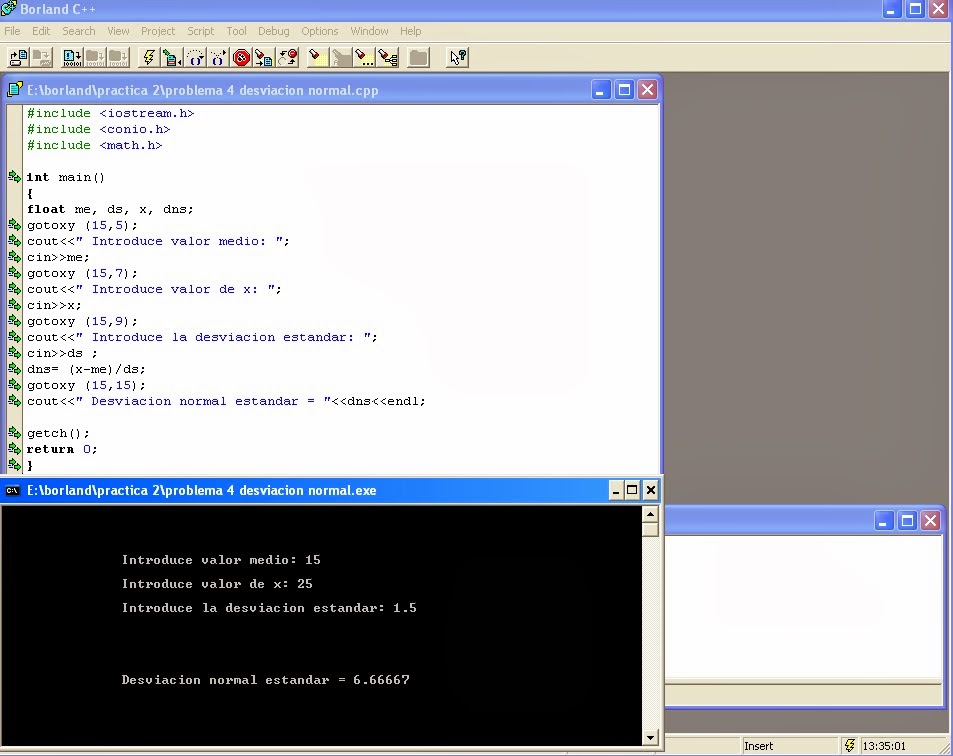Open the Script menu
953x756 pixels.
(200, 31)
